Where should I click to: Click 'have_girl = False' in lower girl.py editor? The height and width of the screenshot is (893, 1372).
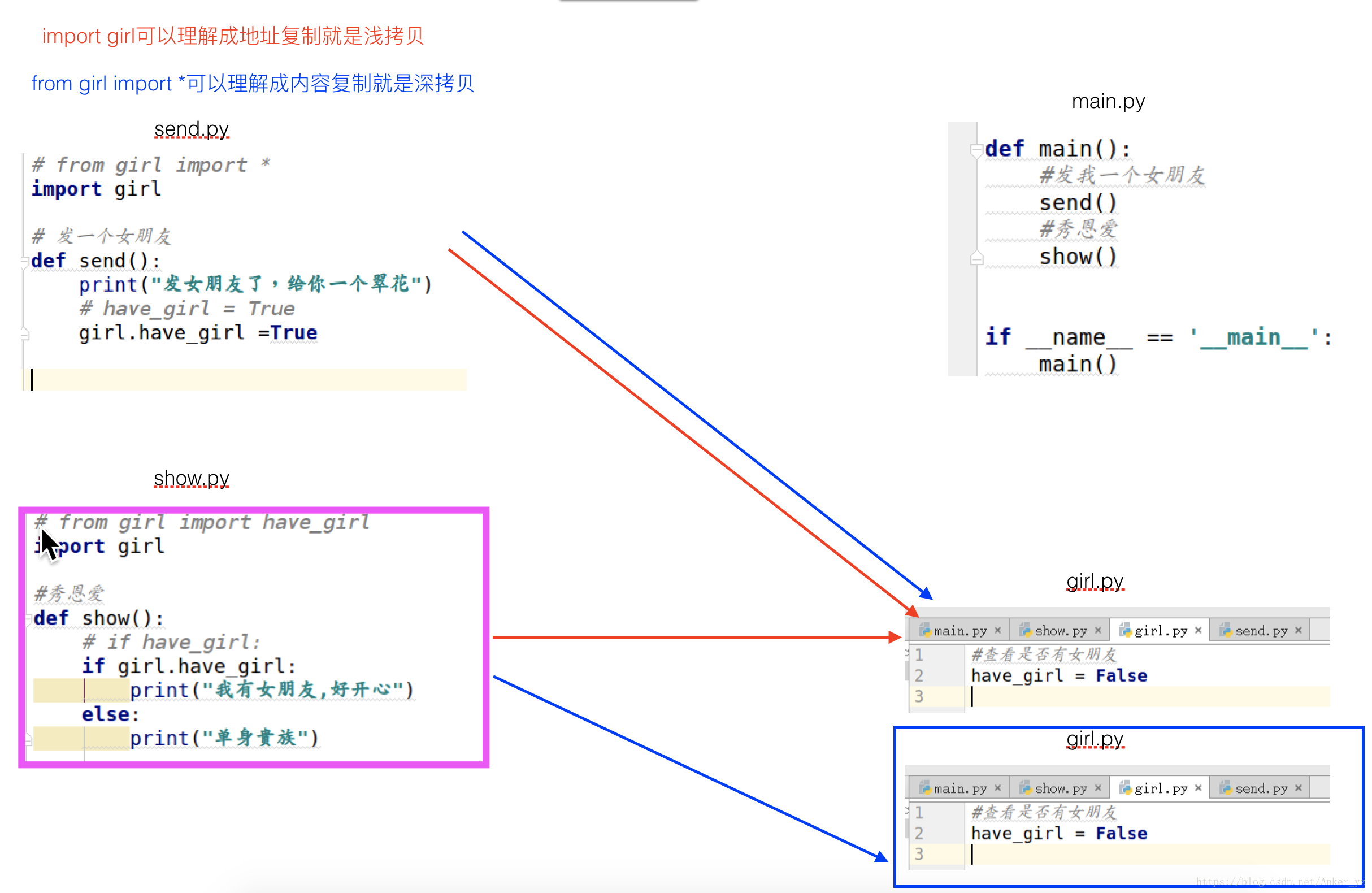(x=1059, y=833)
